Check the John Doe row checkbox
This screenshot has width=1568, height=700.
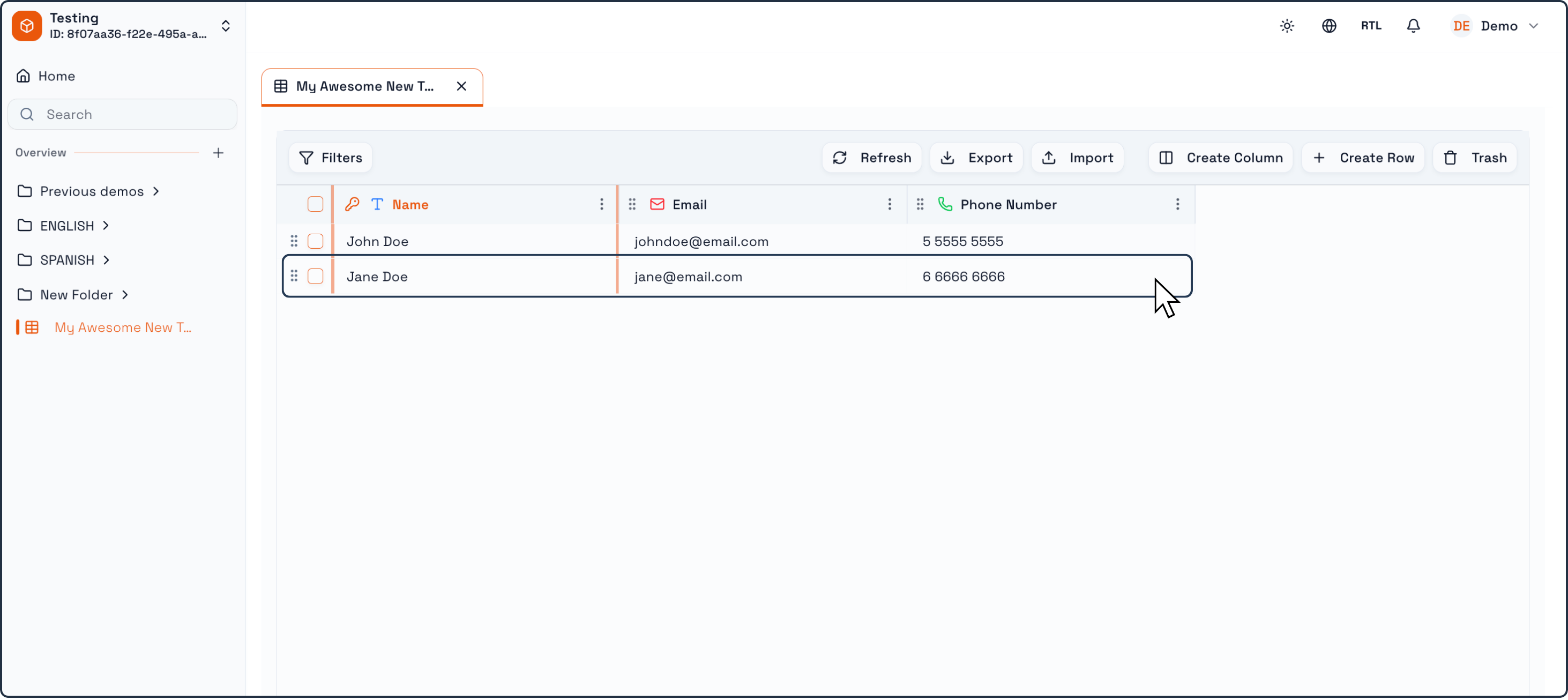point(315,242)
